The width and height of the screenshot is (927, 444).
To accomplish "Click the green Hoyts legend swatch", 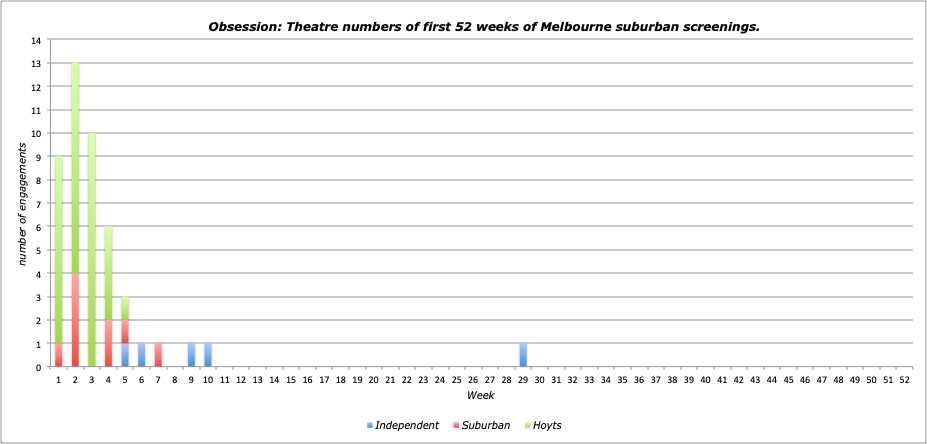I will [526, 426].
